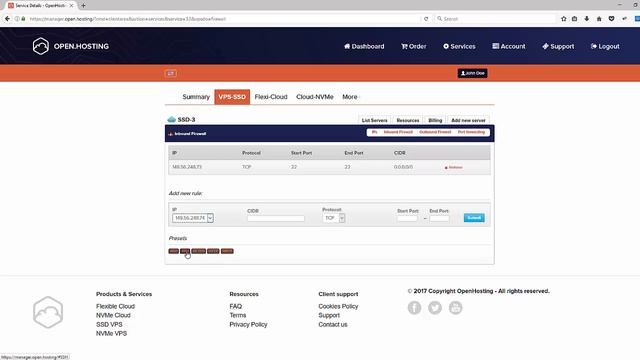Open the Inbound Firewall link

pyautogui.click(x=398, y=132)
